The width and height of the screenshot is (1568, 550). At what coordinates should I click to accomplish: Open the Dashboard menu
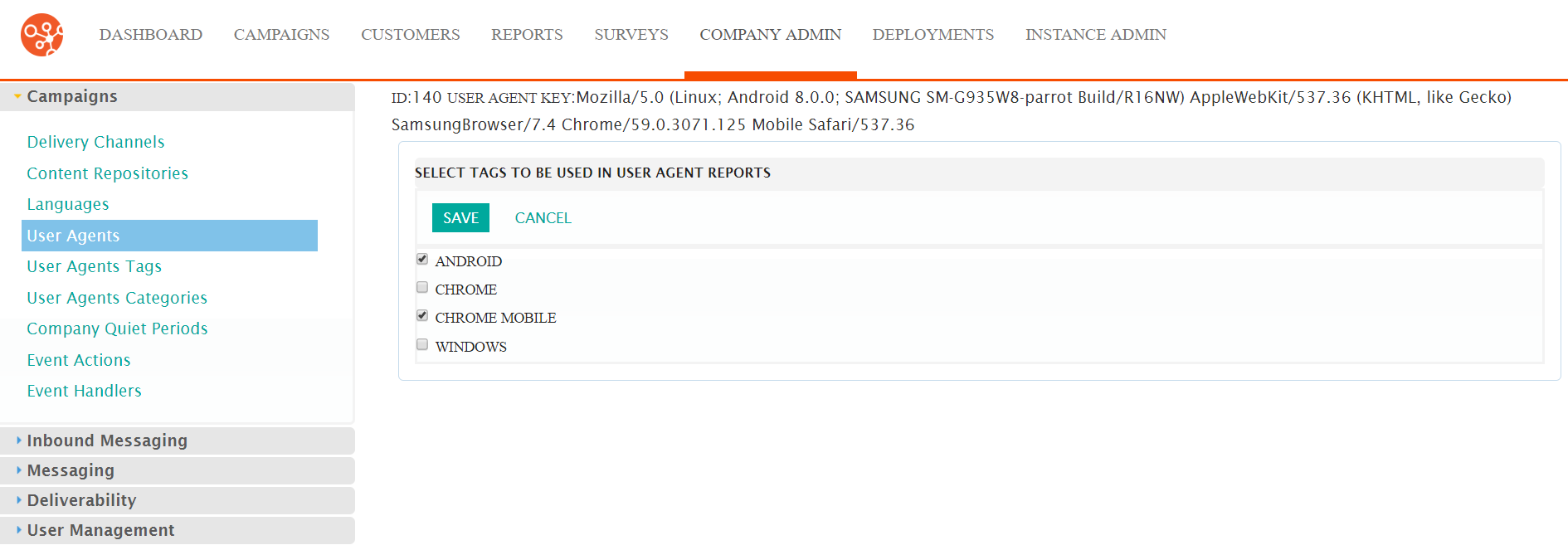[x=151, y=35]
